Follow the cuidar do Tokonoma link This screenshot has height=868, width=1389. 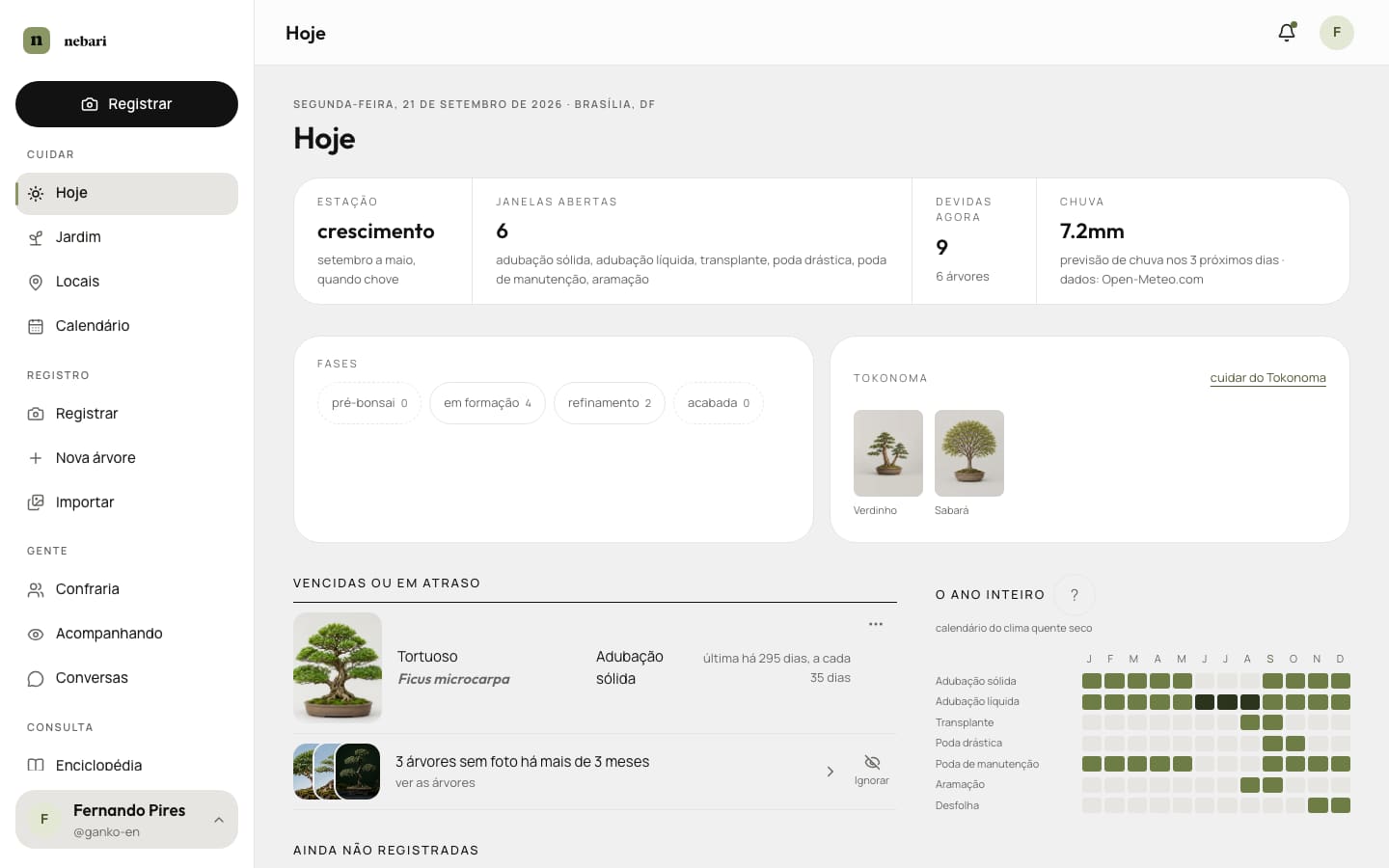point(1267,378)
